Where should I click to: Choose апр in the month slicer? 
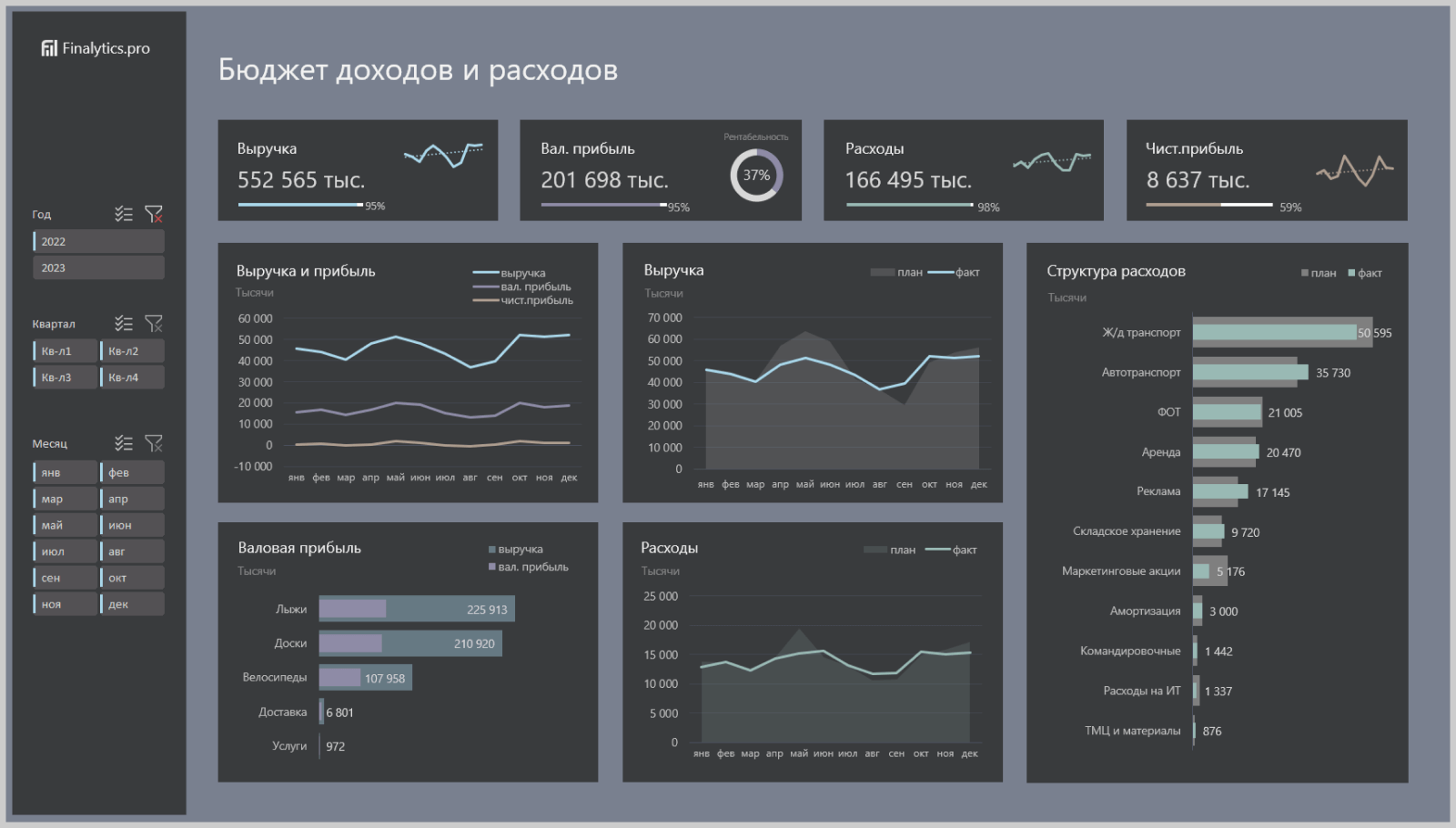click(132, 499)
